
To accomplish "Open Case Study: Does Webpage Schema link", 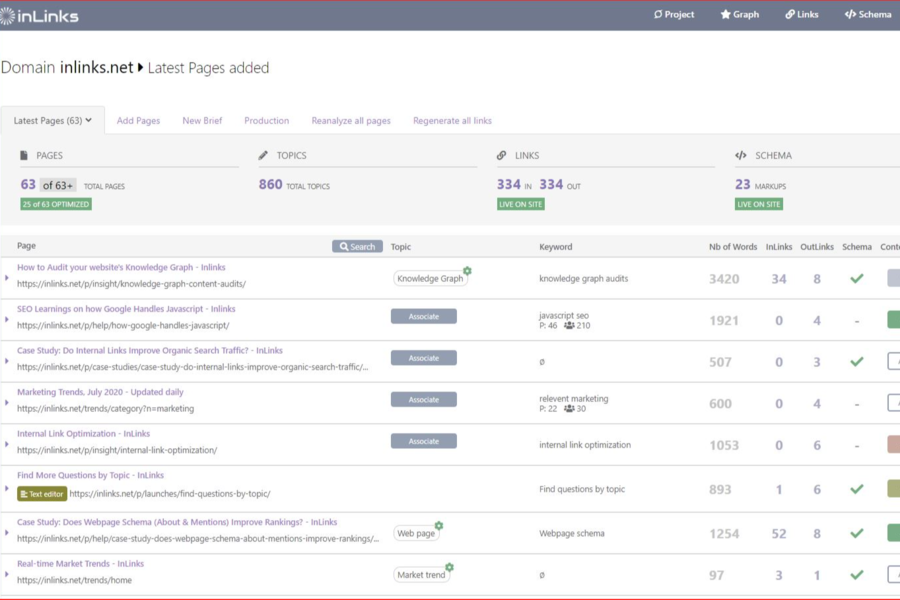I will tap(177, 522).
